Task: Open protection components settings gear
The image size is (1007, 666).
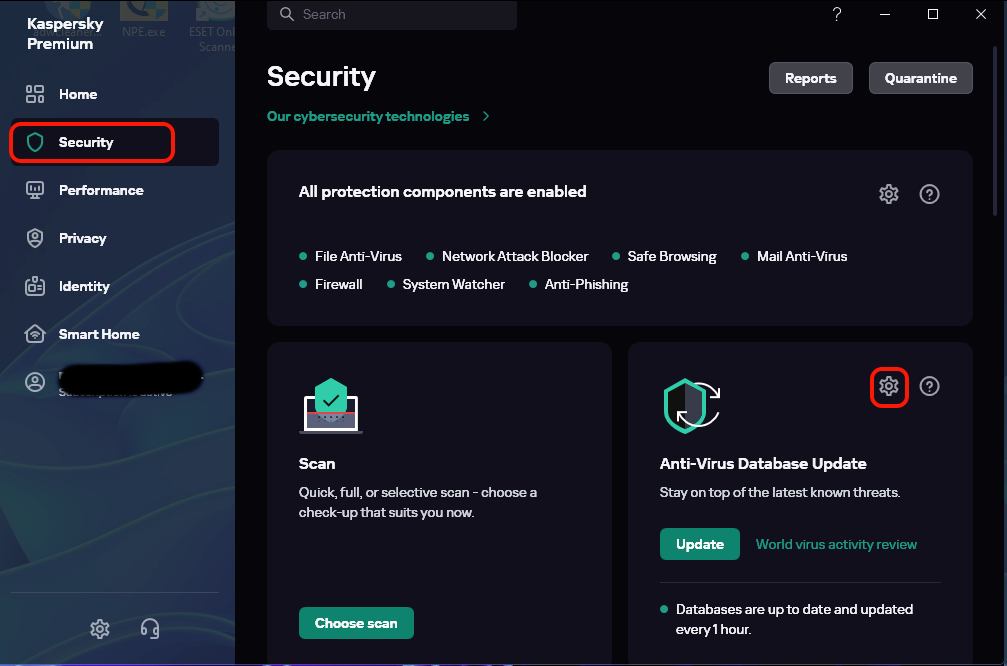Action: click(x=888, y=194)
